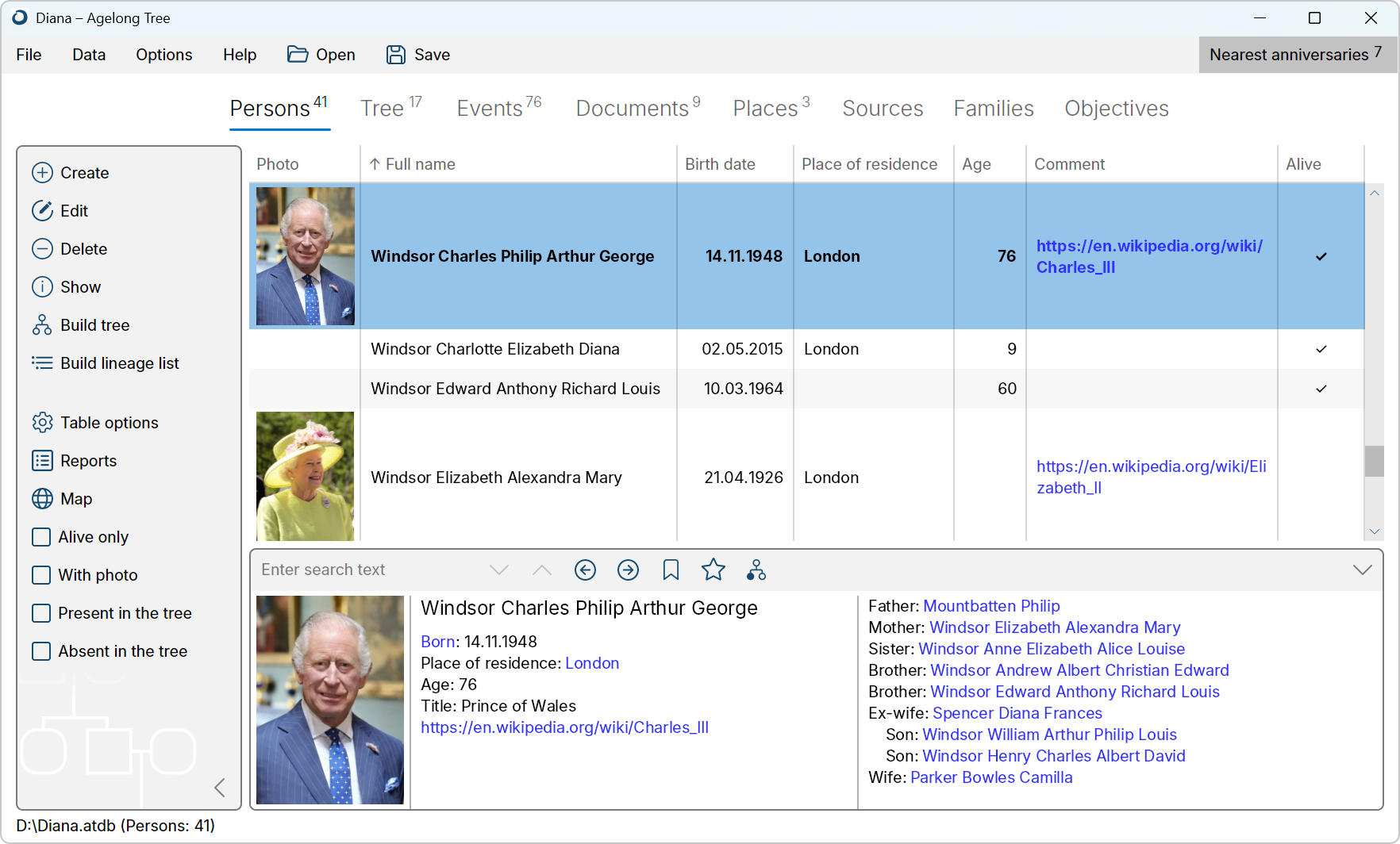Open the Options menu
The width and height of the screenshot is (1400, 844).
[164, 55]
